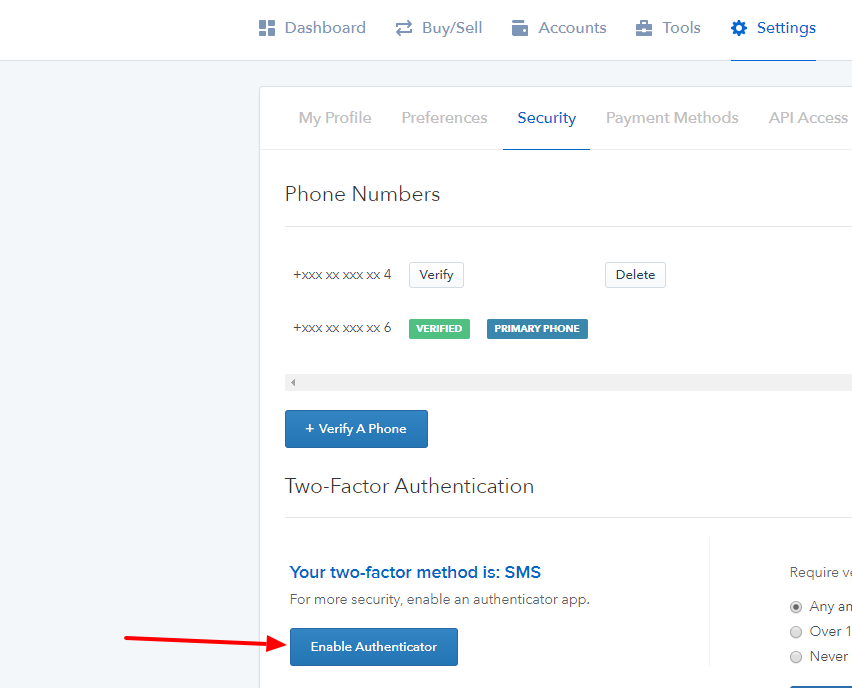Choose the Over 1 verification option
This screenshot has width=852, height=688.
point(795,631)
